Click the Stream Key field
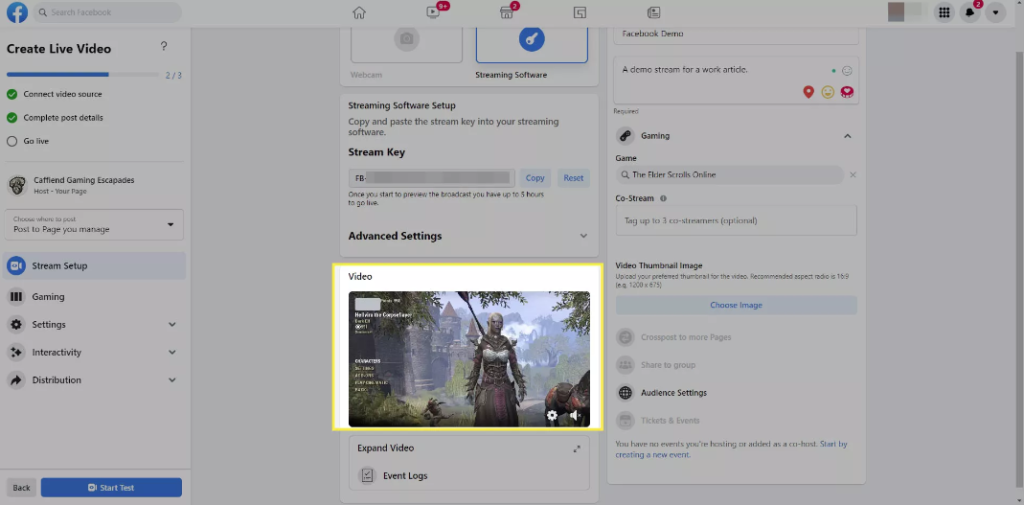This screenshot has width=1024, height=505. click(x=432, y=178)
